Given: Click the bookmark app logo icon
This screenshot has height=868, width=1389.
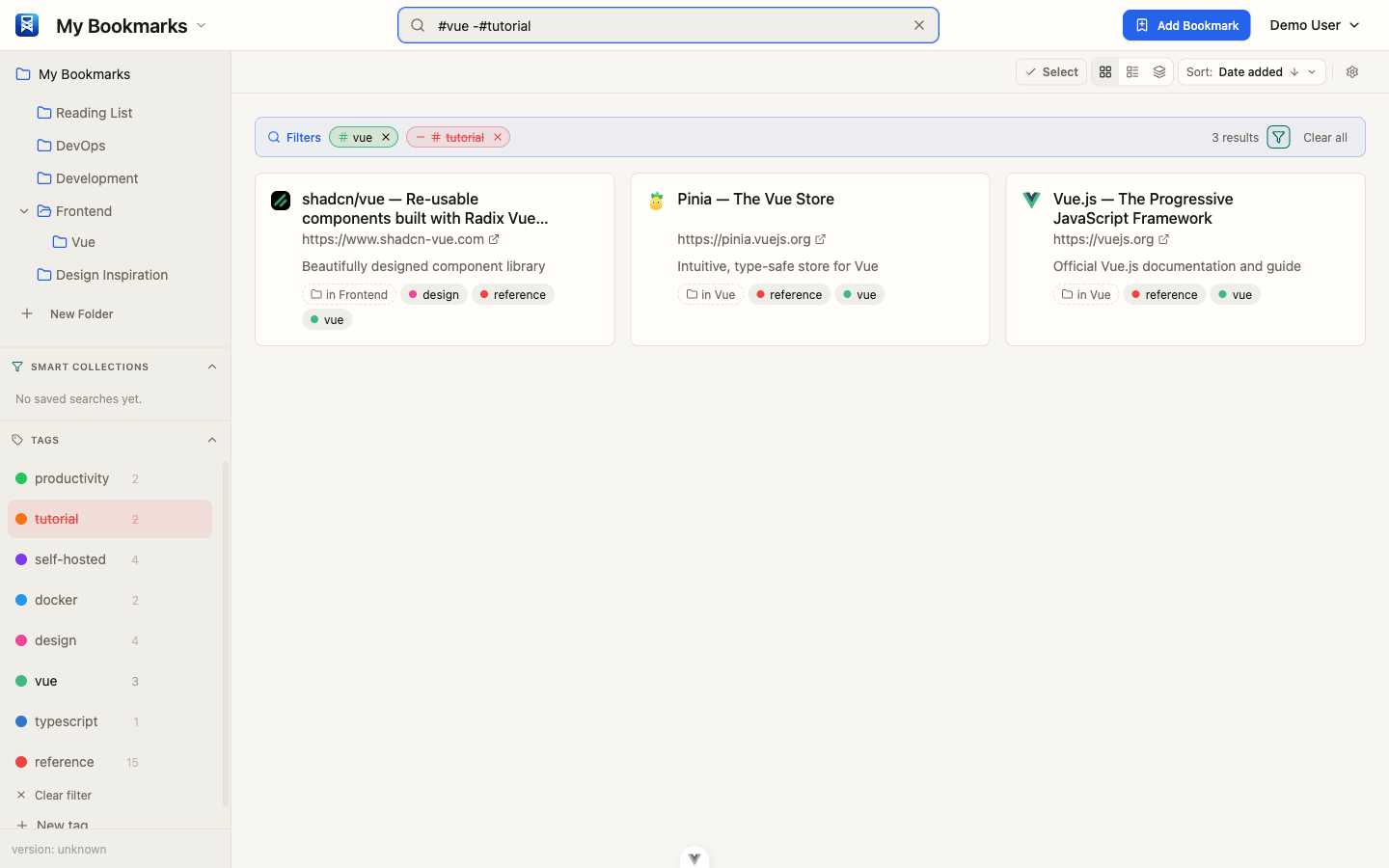Looking at the screenshot, I should coord(27,25).
